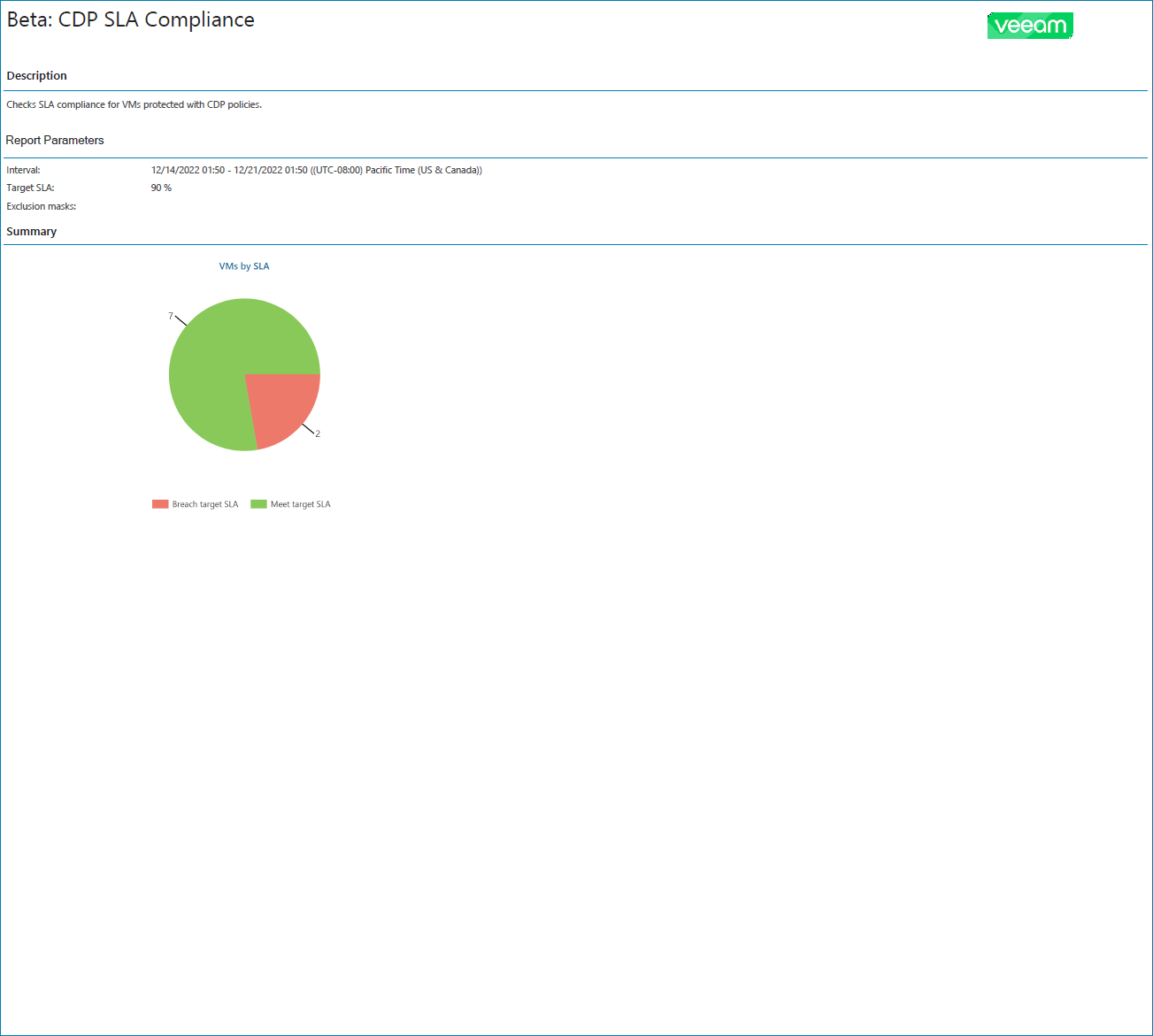Click the 'Exclusion masks:' label
This screenshot has width=1153, height=1036.
coord(42,206)
